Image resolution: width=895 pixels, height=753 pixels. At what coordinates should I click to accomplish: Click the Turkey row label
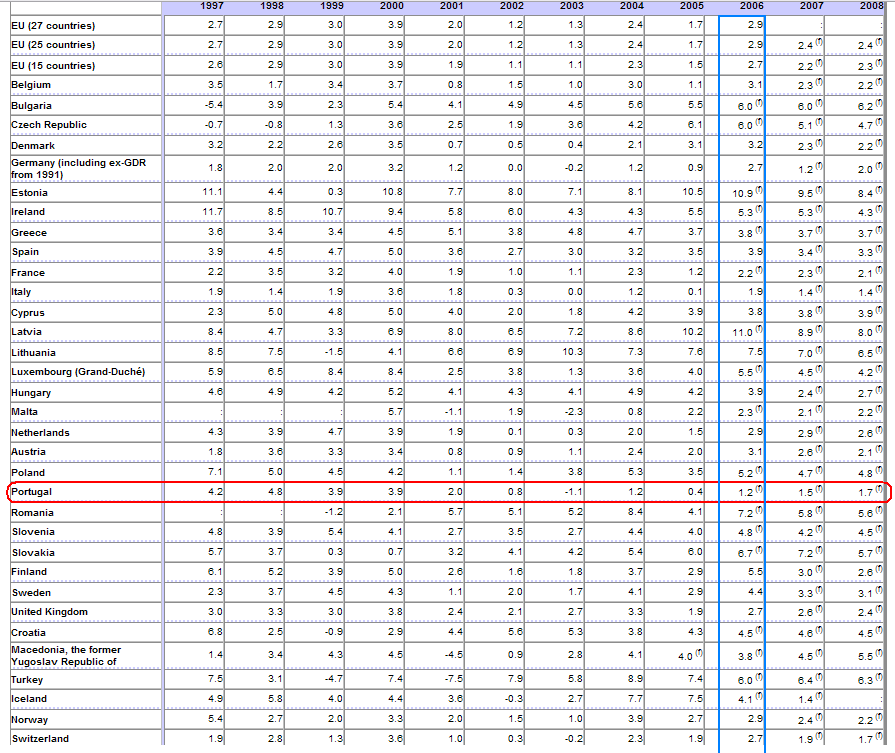point(27,680)
